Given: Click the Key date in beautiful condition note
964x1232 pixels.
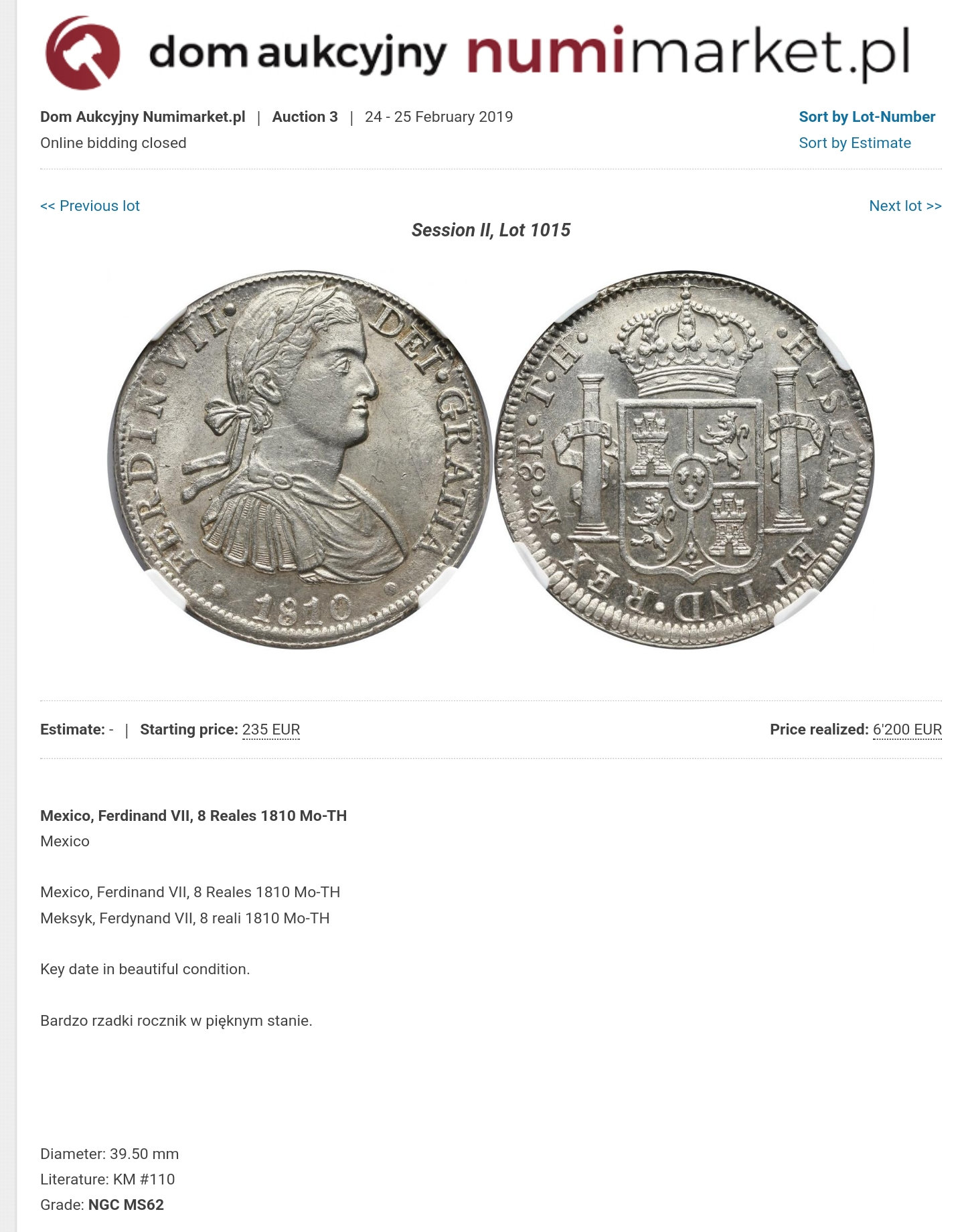Looking at the screenshot, I should click(145, 969).
